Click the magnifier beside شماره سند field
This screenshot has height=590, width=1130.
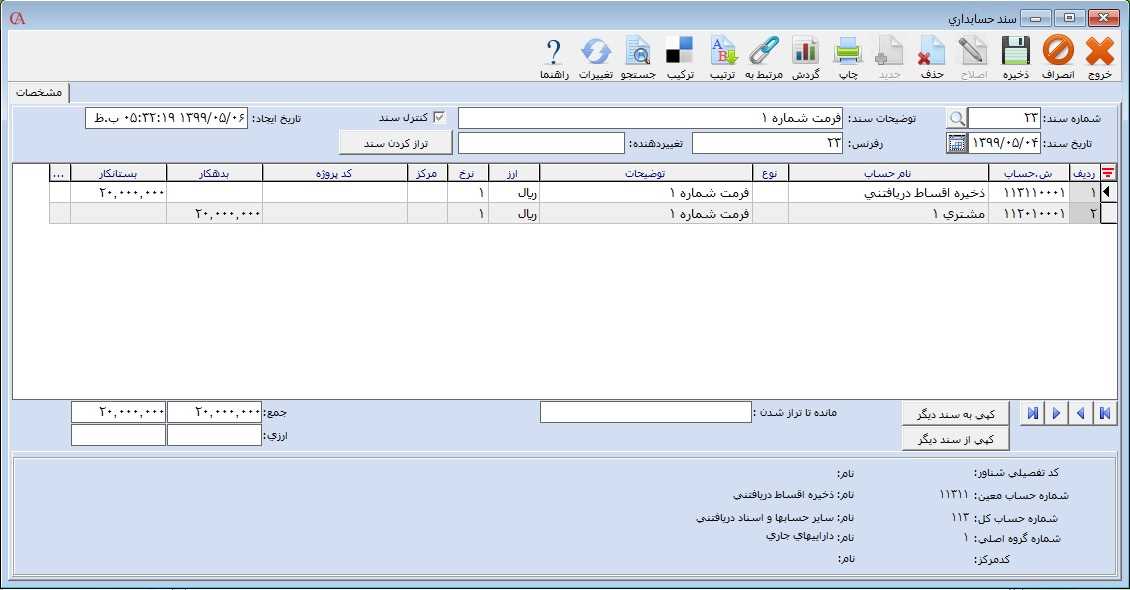[957, 116]
